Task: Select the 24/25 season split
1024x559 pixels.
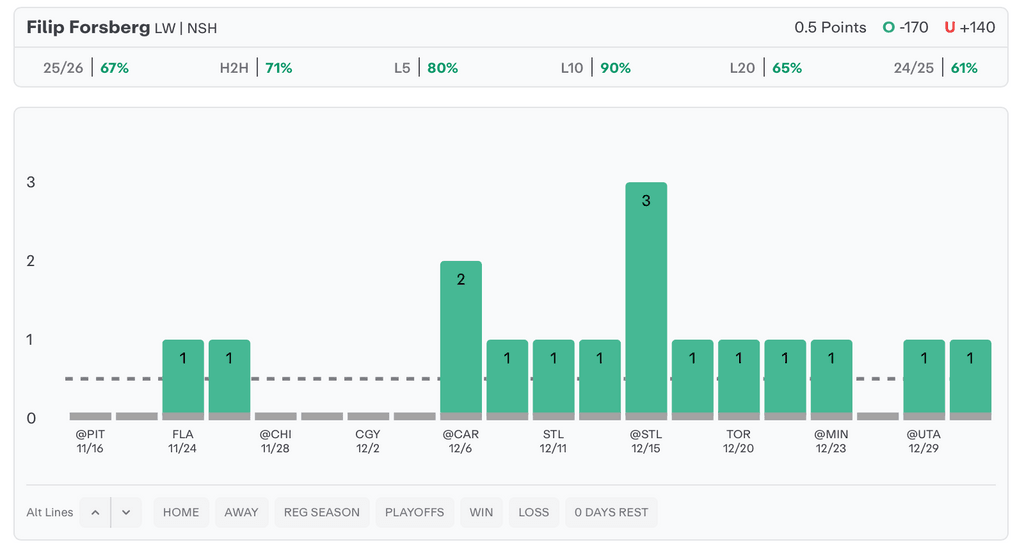Action: (x=936, y=68)
